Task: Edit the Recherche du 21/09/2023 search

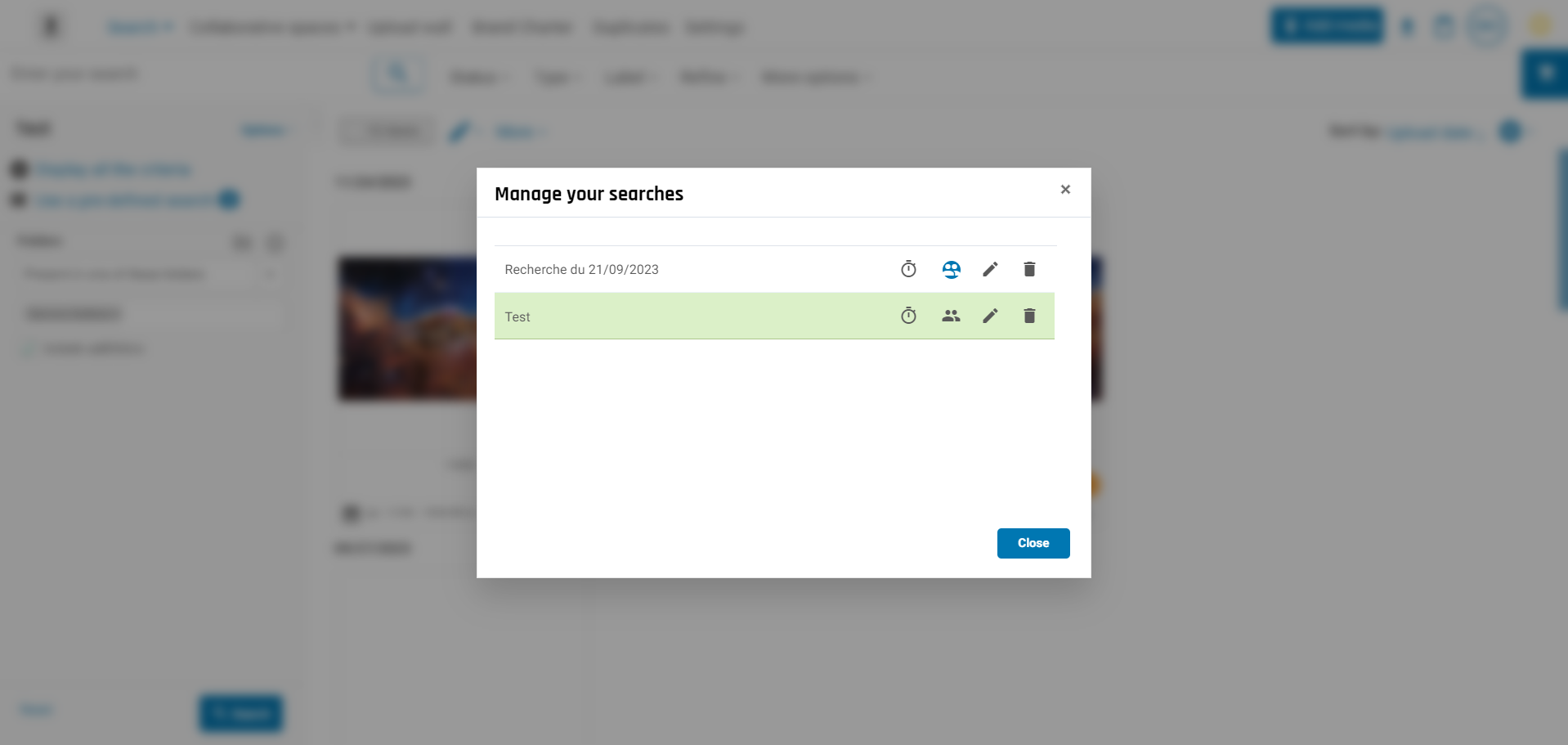Action: click(990, 269)
